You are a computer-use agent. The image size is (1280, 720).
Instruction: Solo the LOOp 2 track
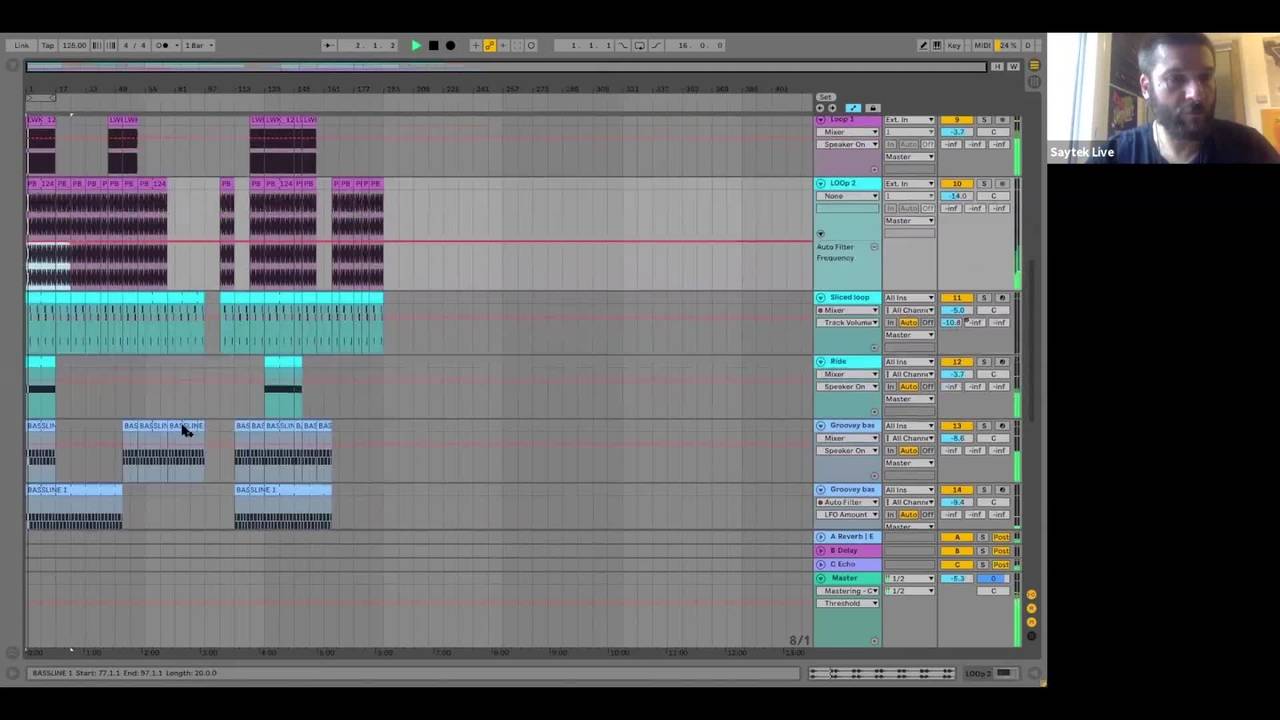point(984,184)
